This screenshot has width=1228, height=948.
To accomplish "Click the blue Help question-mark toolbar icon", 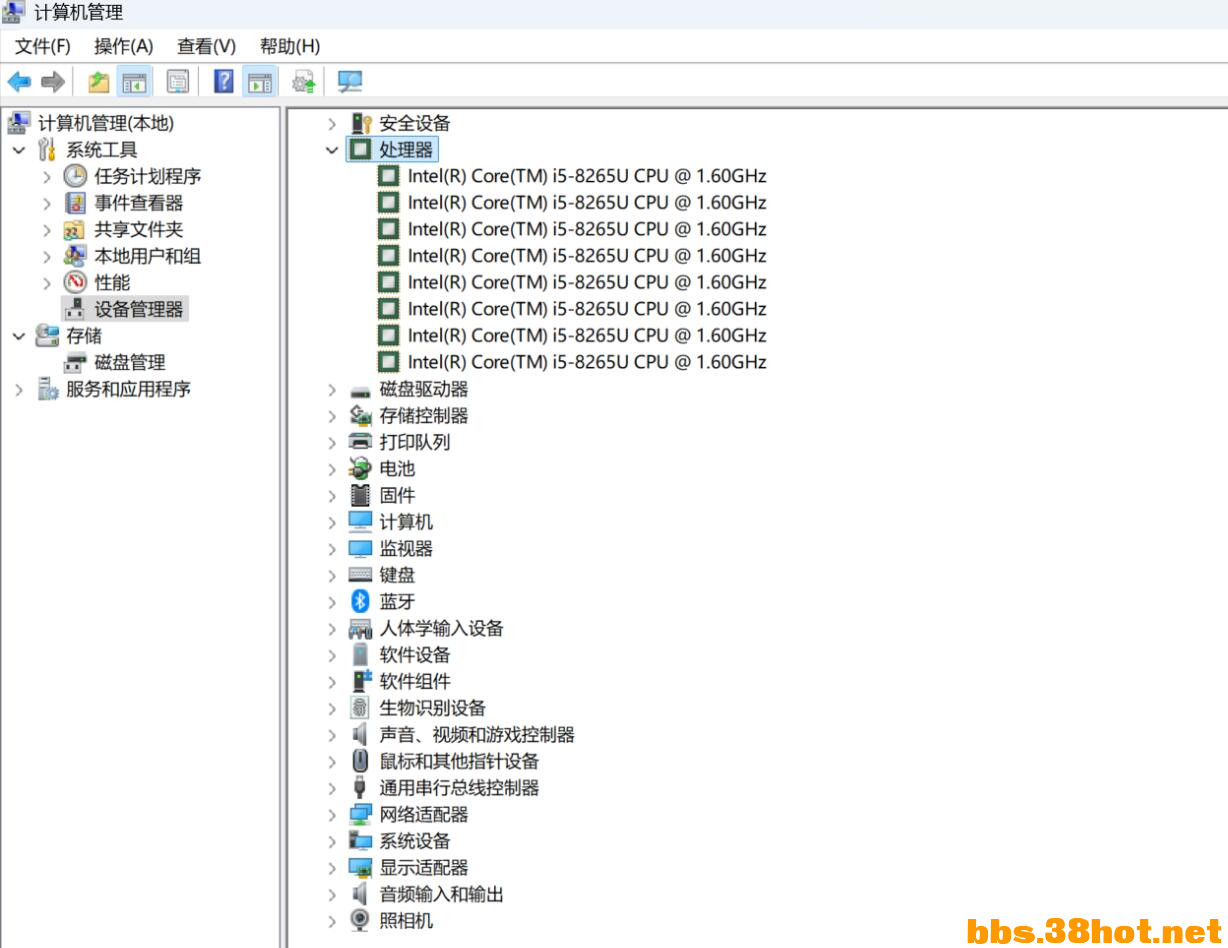I will tap(224, 82).
